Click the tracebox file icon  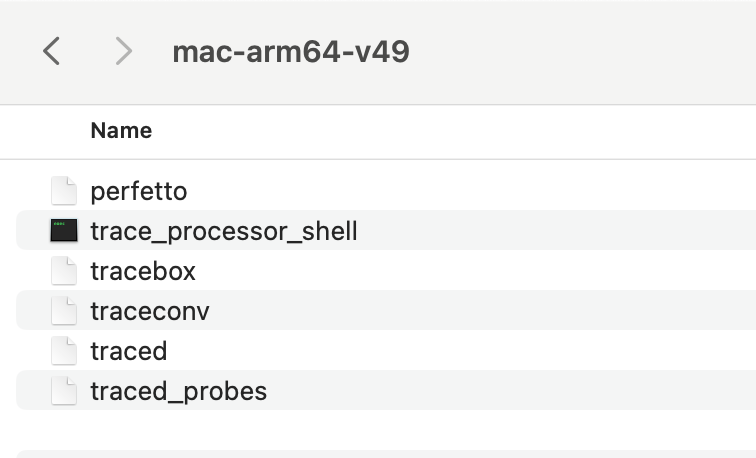coord(64,271)
